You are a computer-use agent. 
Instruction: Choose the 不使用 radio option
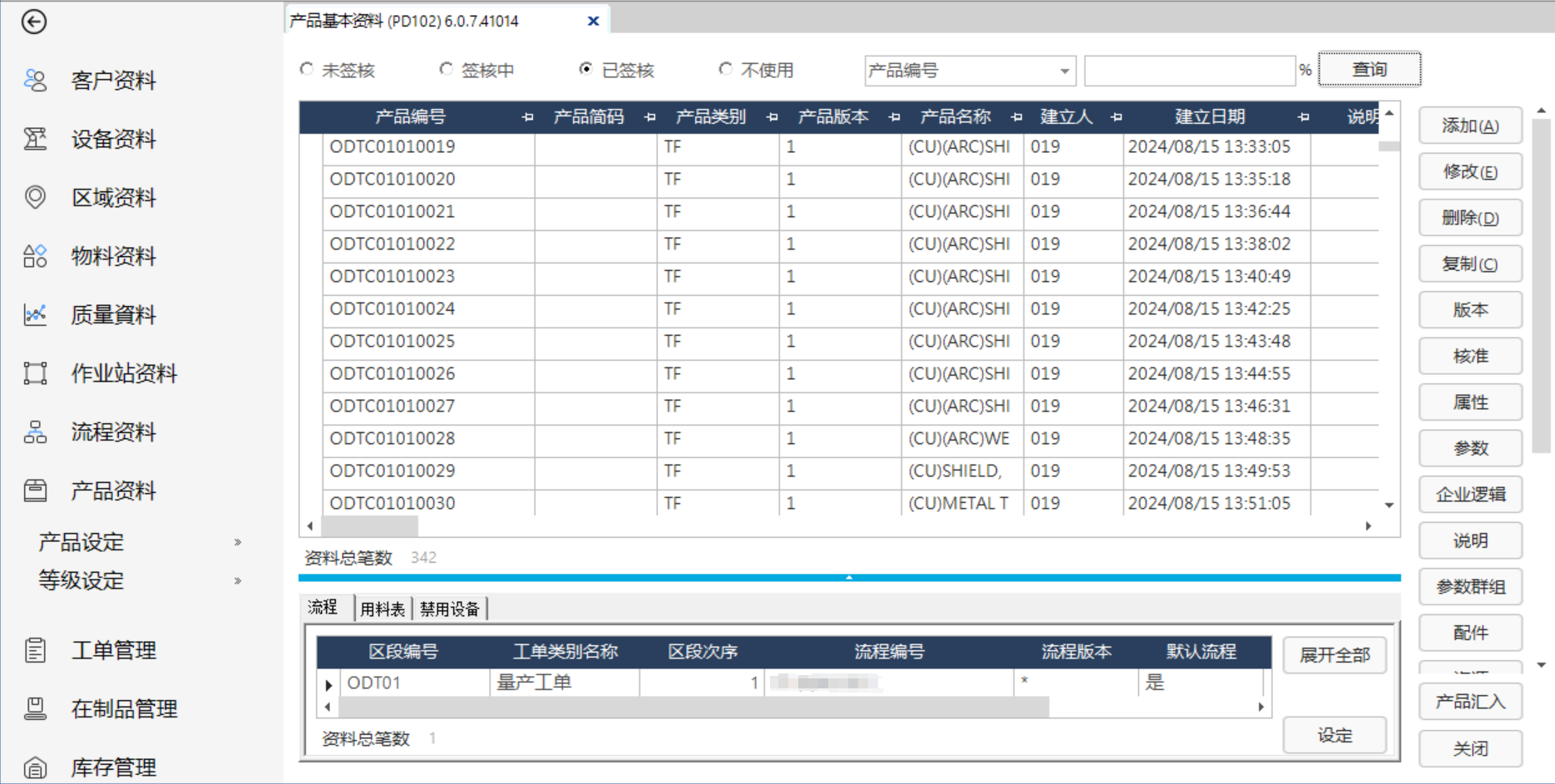pos(726,70)
